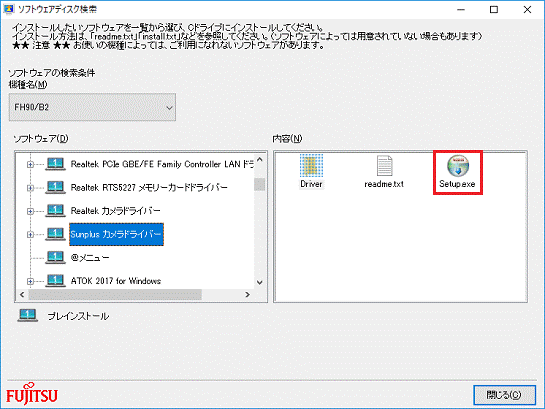This screenshot has height=409, width=545.
Task: Open the 機種名 FH90/B2 dropdown
Action: point(92,107)
